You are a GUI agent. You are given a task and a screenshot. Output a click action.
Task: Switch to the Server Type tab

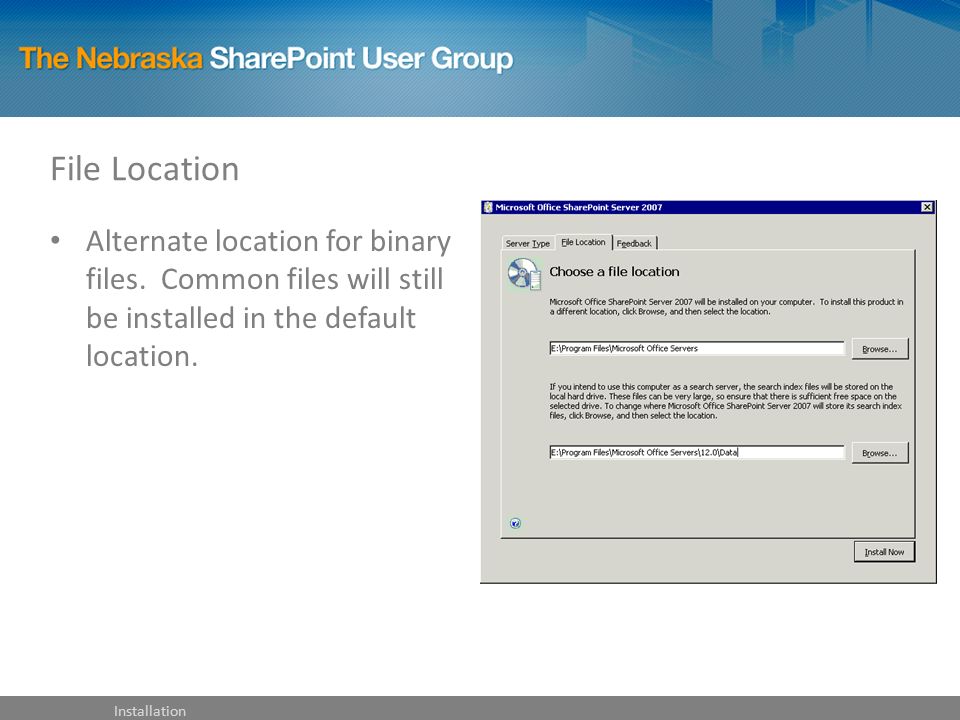[528, 243]
